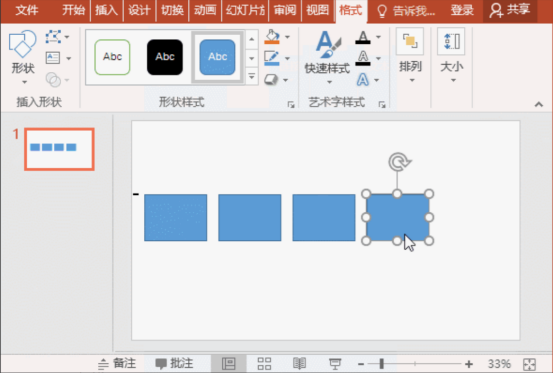Open the 开始 tab
The height and width of the screenshot is (373, 553).
pos(73,10)
